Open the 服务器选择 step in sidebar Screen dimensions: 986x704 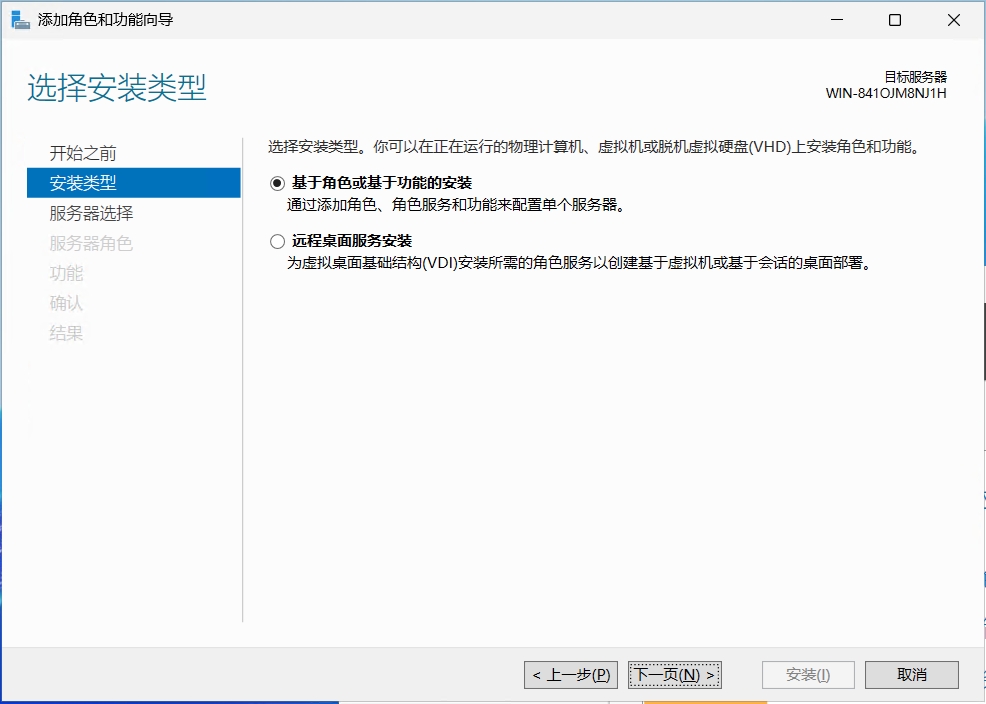point(91,213)
